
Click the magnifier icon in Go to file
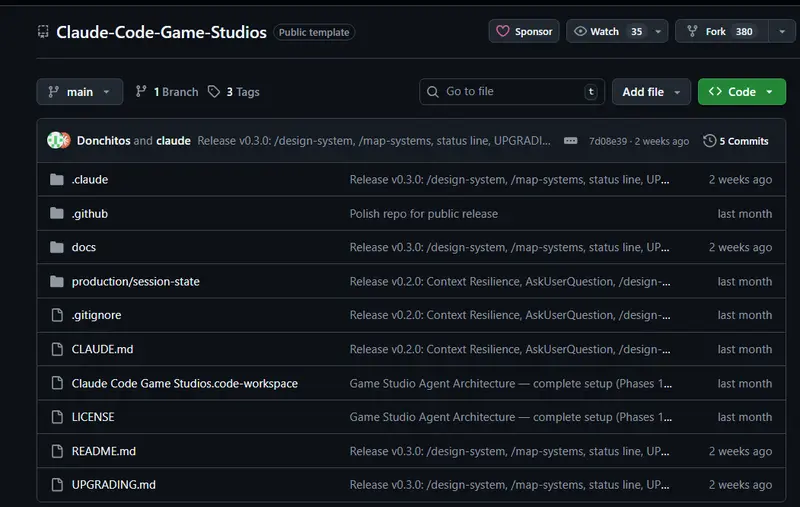(433, 91)
